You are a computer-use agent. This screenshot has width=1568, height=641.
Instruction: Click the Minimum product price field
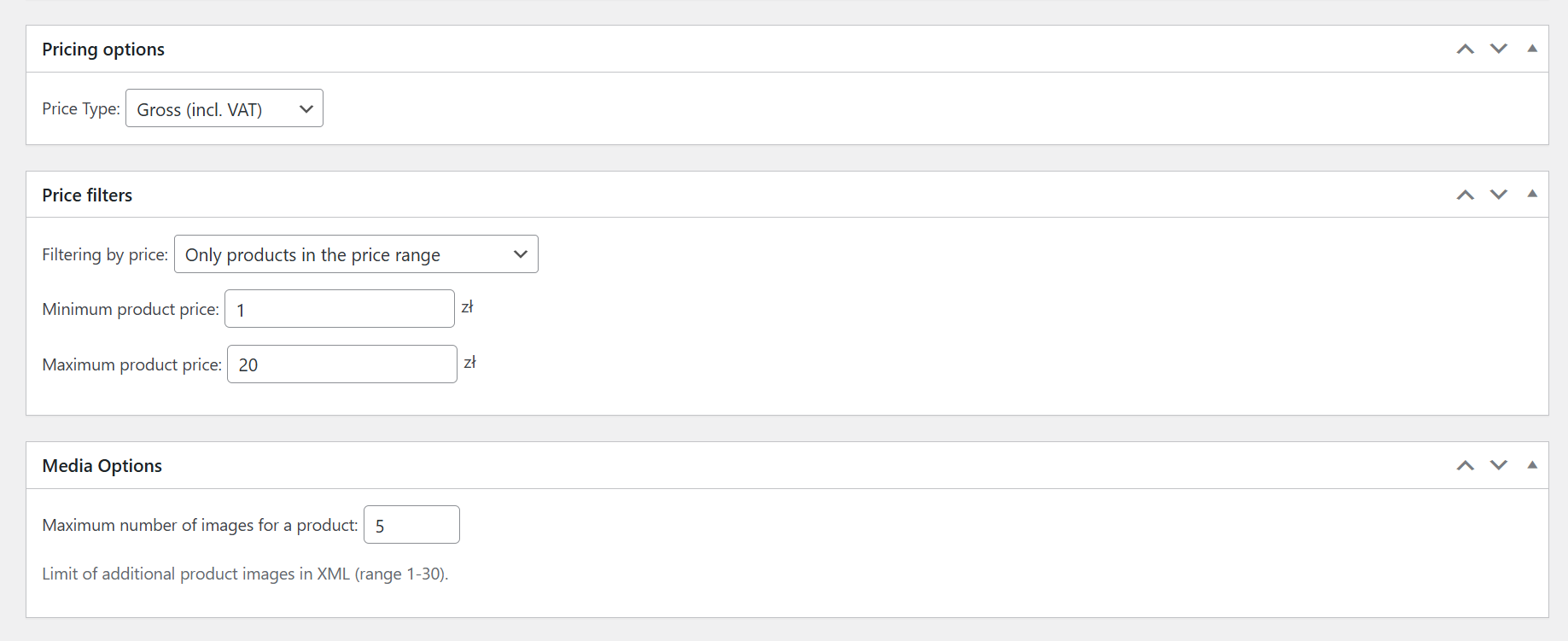[x=339, y=309]
